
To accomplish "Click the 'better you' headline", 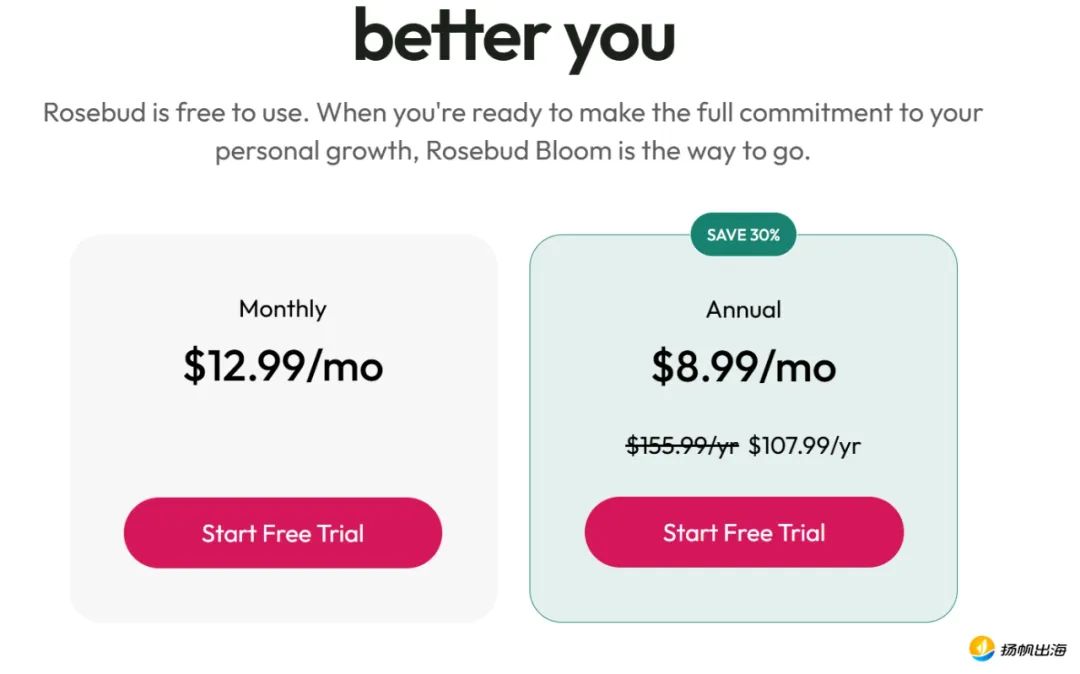I will (514, 39).
